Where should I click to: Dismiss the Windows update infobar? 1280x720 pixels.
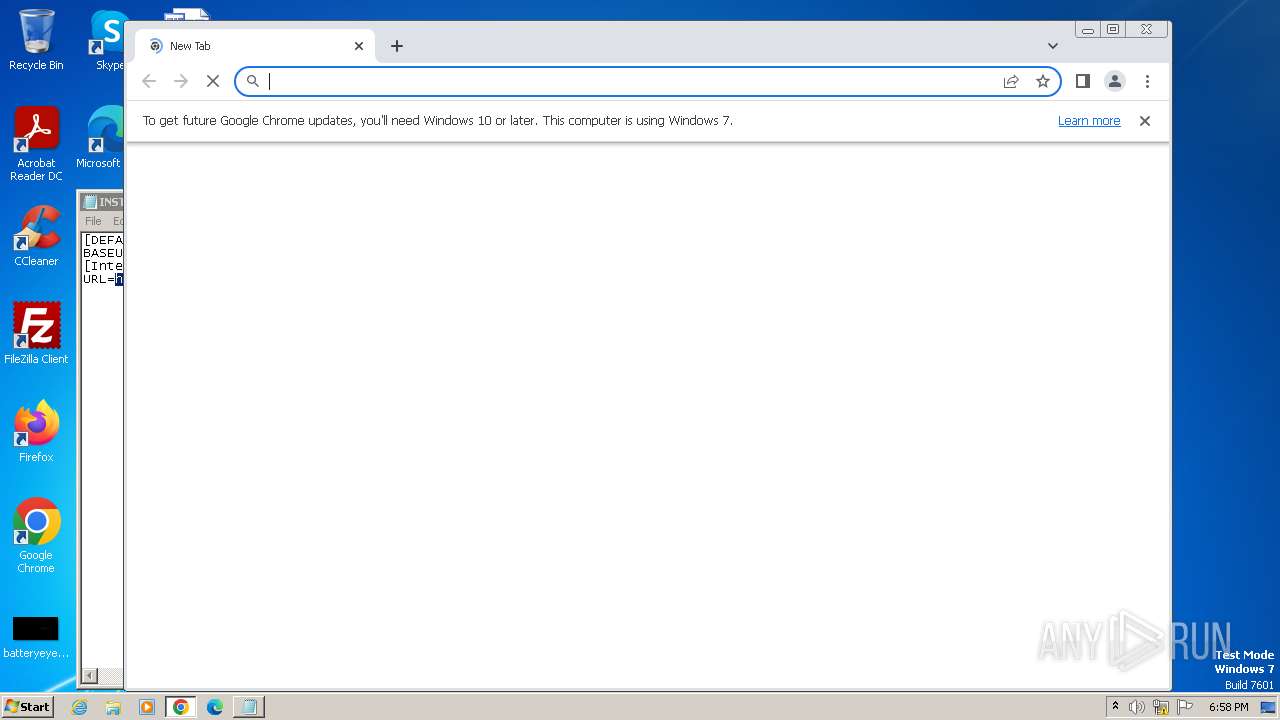1145,121
